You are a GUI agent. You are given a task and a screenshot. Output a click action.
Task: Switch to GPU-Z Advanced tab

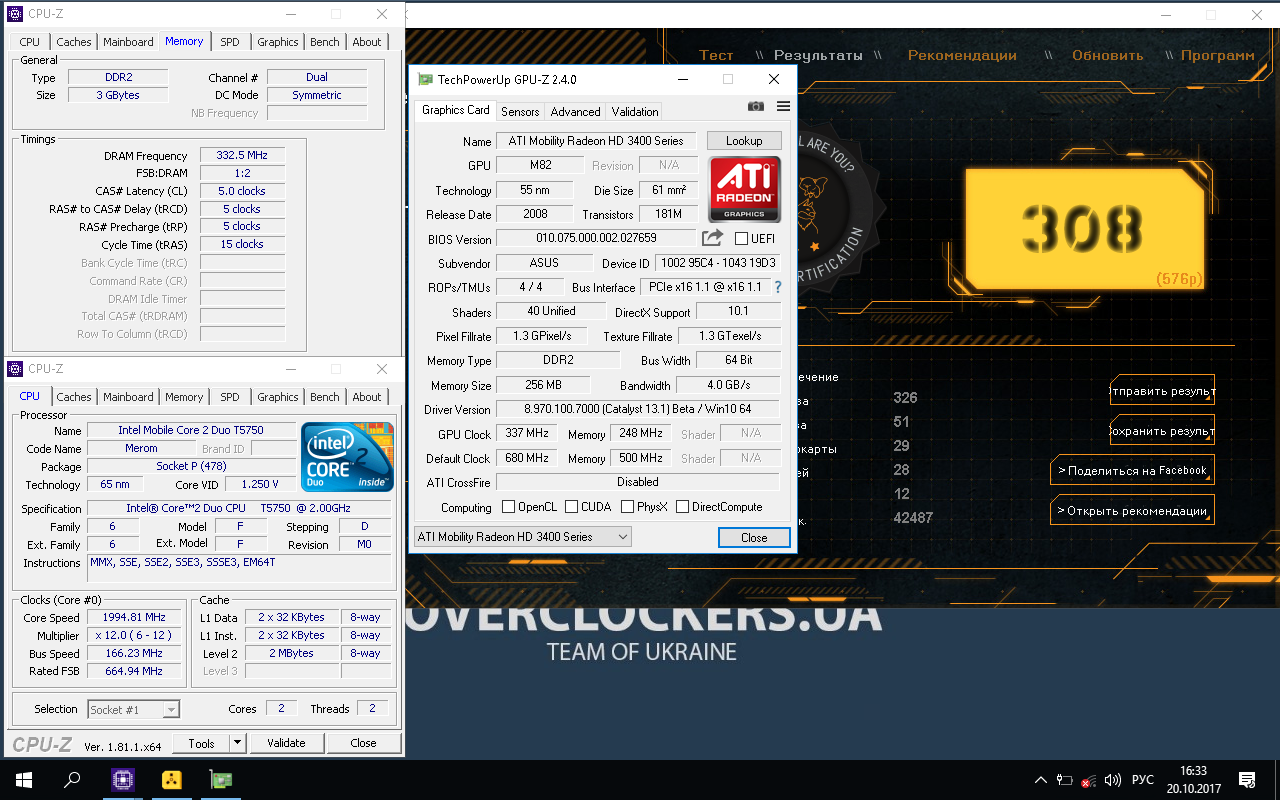[576, 112]
